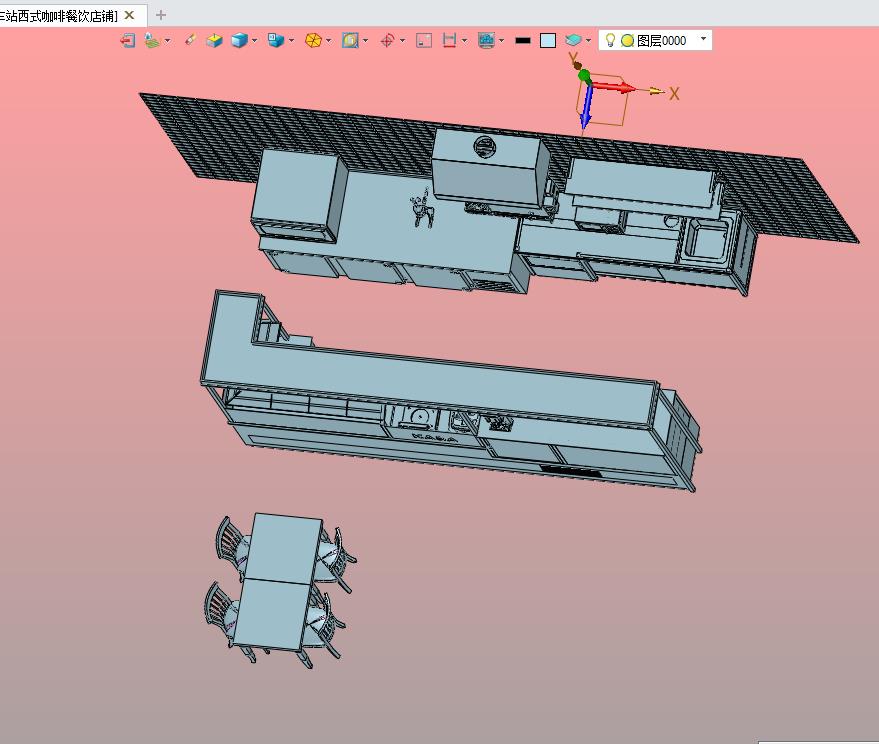Click the red dimension measure icon

450,40
